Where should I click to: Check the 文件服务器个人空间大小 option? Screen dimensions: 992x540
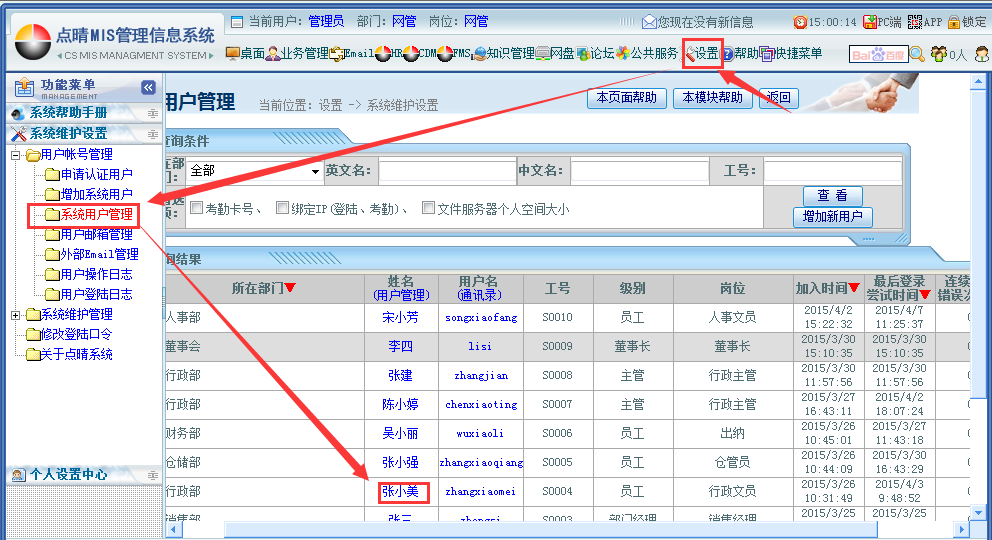428,208
